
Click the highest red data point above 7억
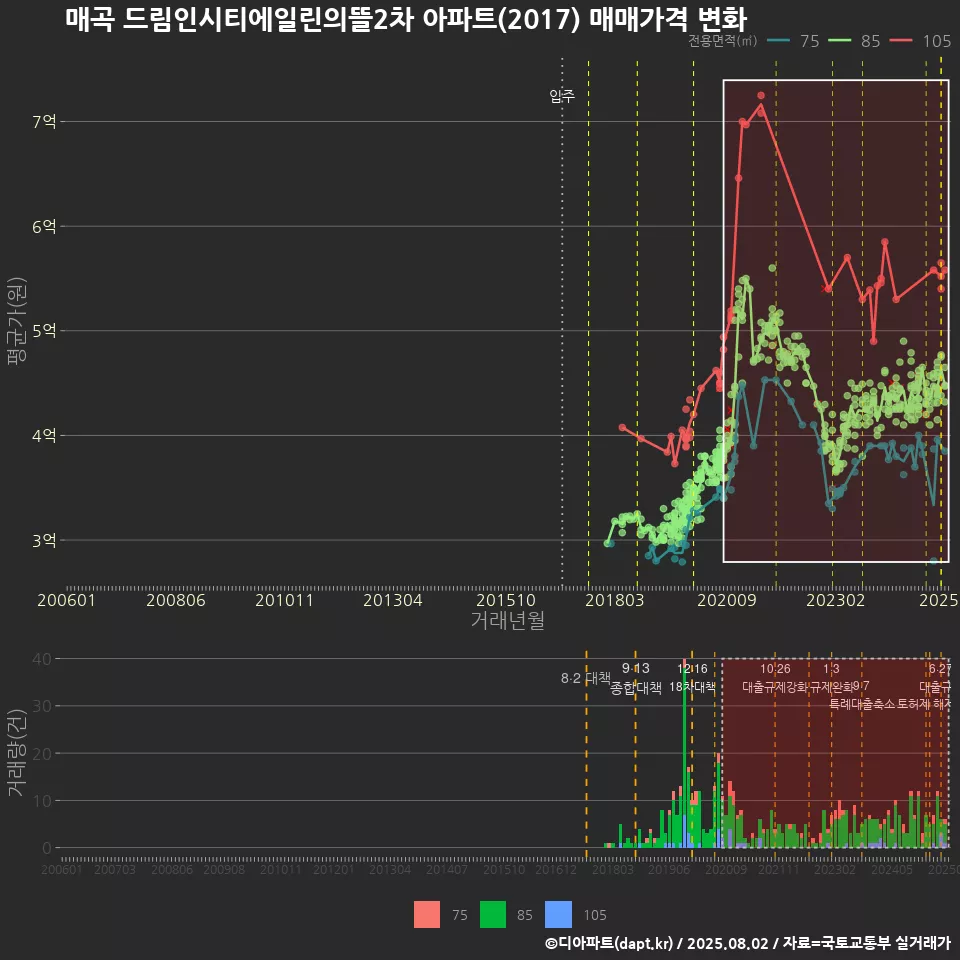[x=761, y=96]
